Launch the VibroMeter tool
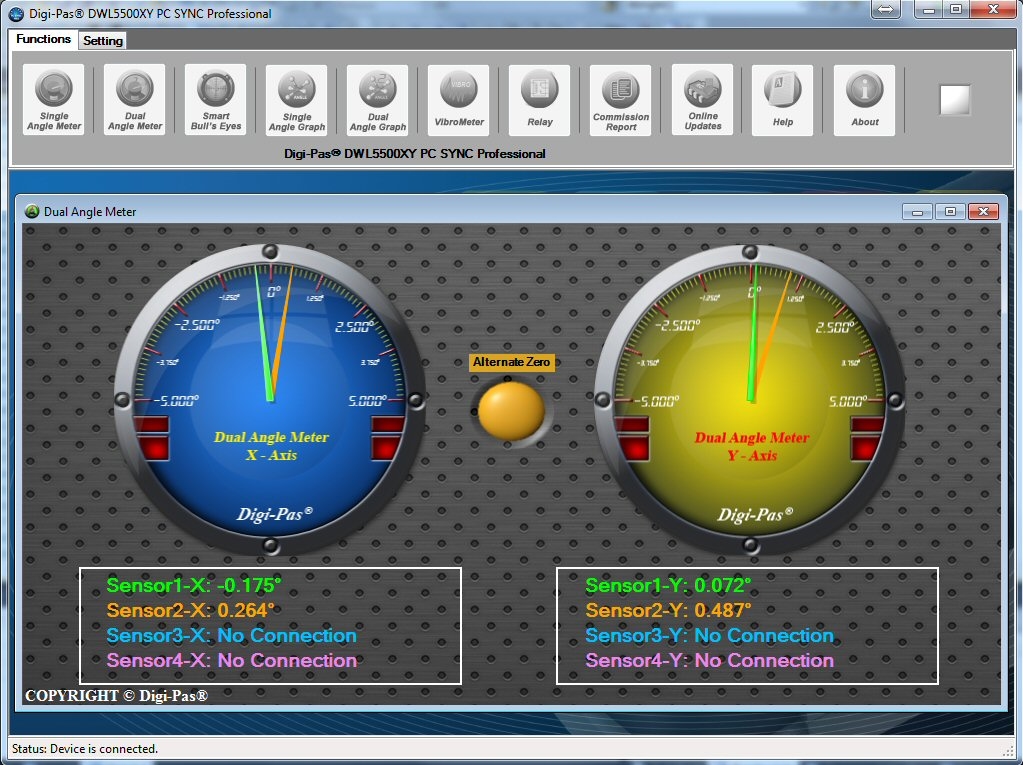The image size is (1023, 765). click(x=459, y=100)
